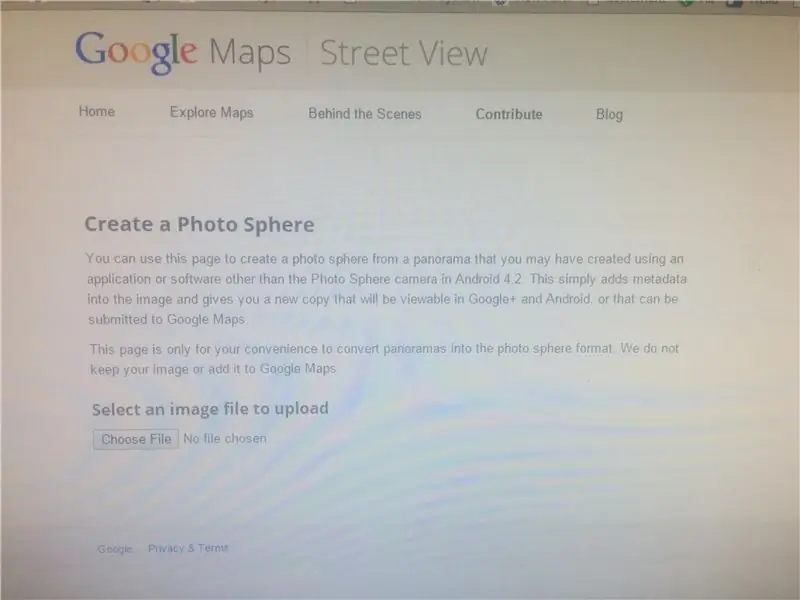
Task: Open the Google footer link
Action: (x=115, y=549)
